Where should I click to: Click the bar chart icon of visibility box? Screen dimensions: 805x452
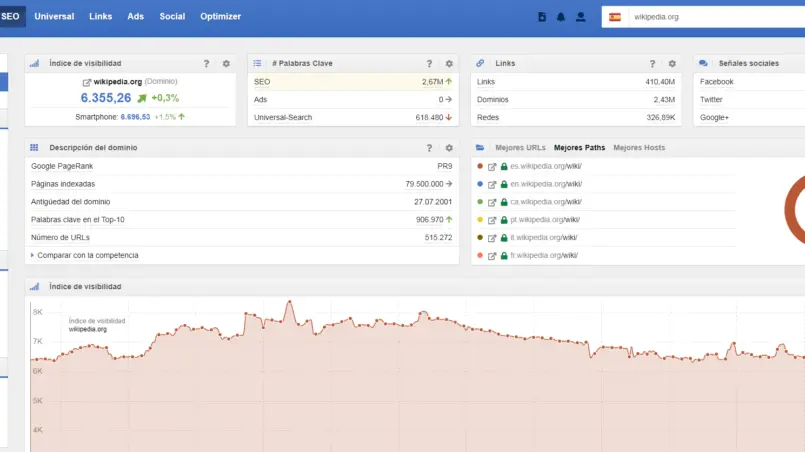pyautogui.click(x=34, y=63)
